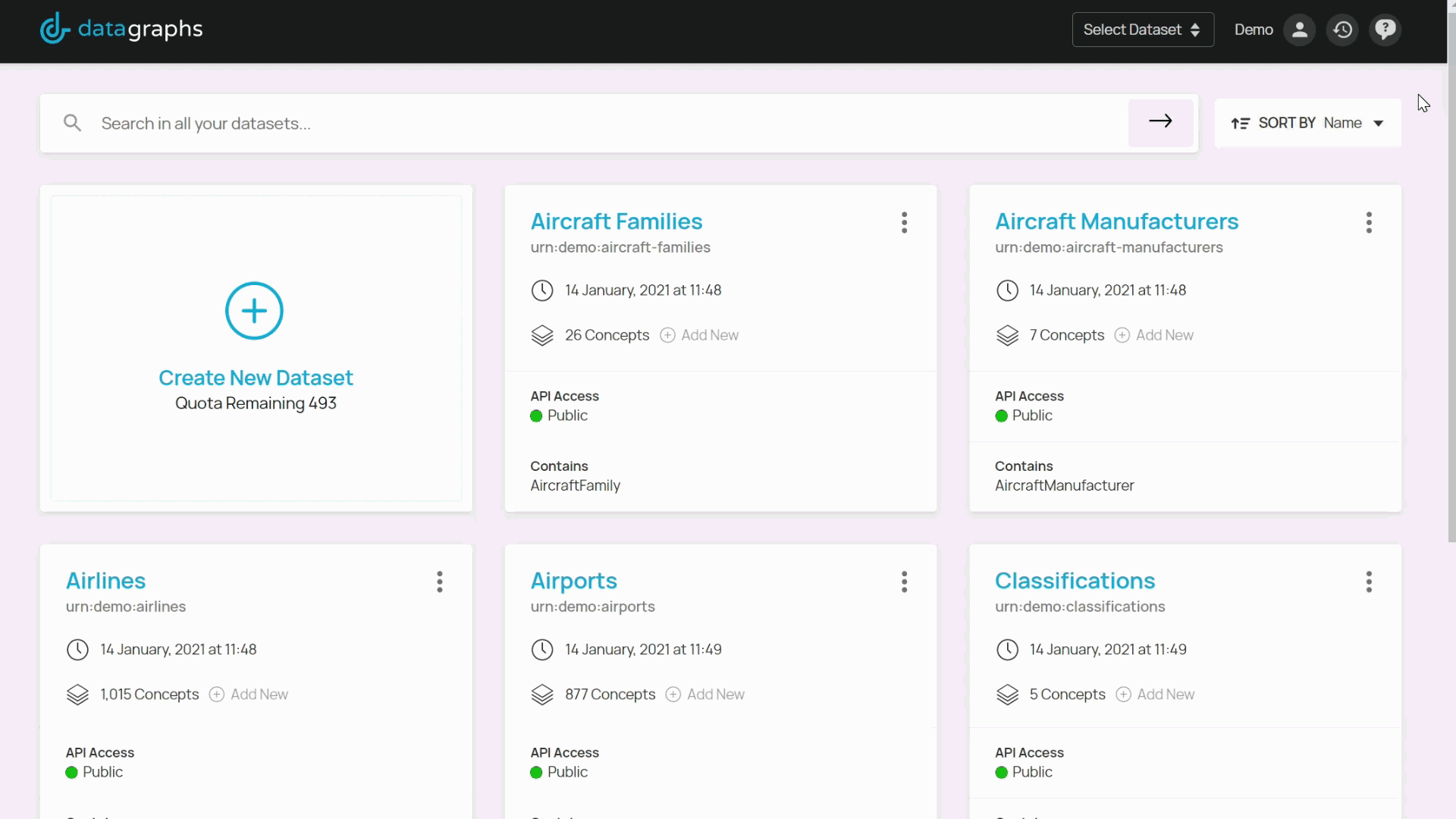Click Add New in Airlines card
This screenshot has height=819, width=1456.
(x=249, y=695)
